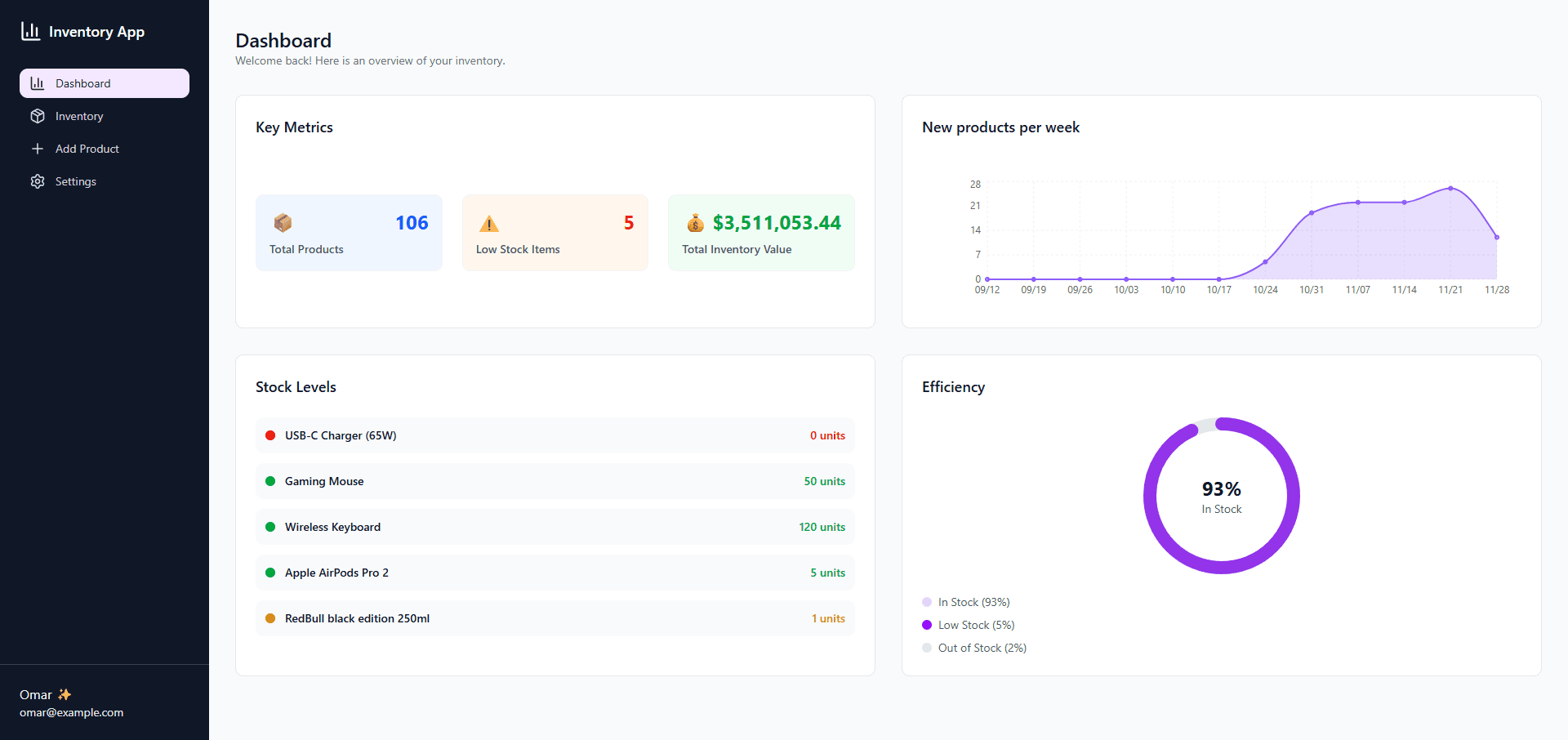Viewport: 1568px width, 740px height.
Task: Click the money bag icon in Inventory Value card
Action: (x=695, y=223)
